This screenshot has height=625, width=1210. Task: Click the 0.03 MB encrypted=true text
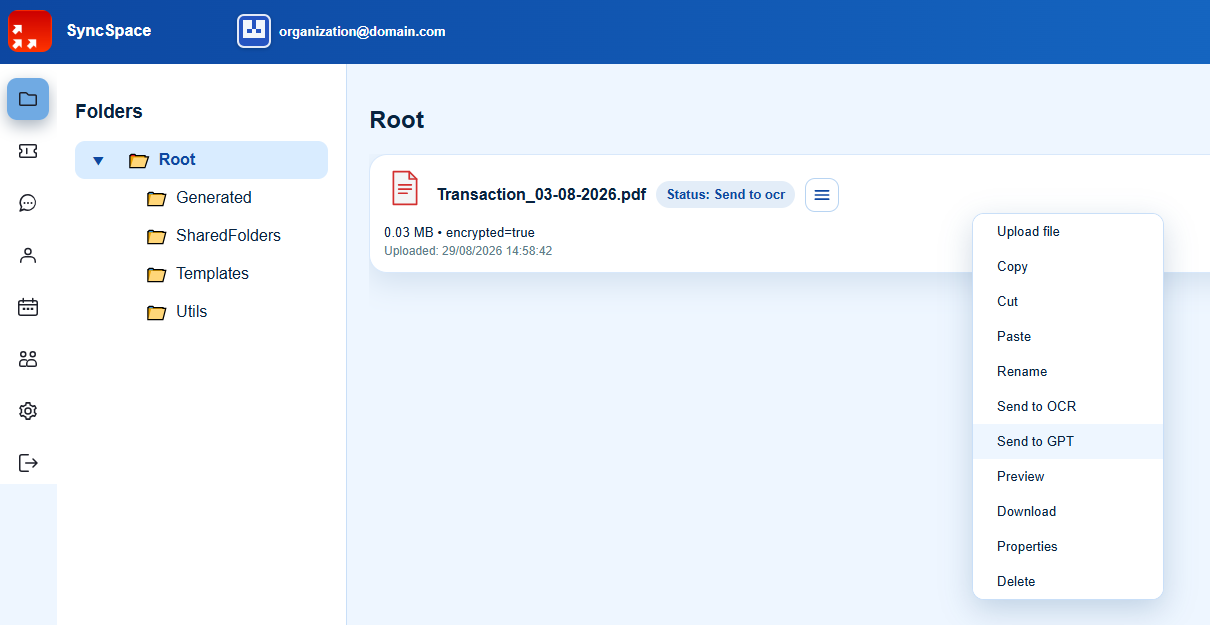pyautogui.click(x=459, y=233)
